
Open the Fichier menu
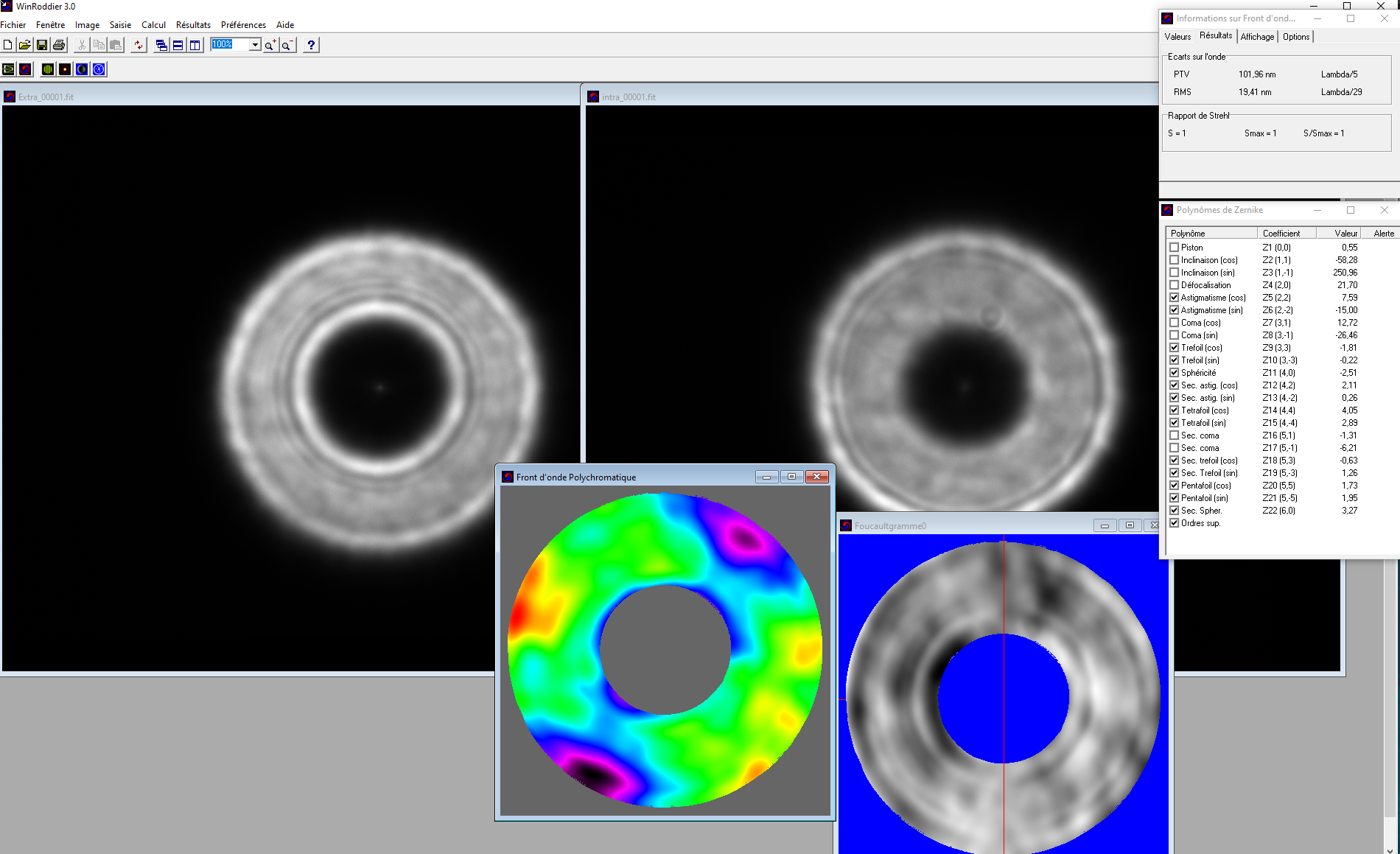[13, 25]
